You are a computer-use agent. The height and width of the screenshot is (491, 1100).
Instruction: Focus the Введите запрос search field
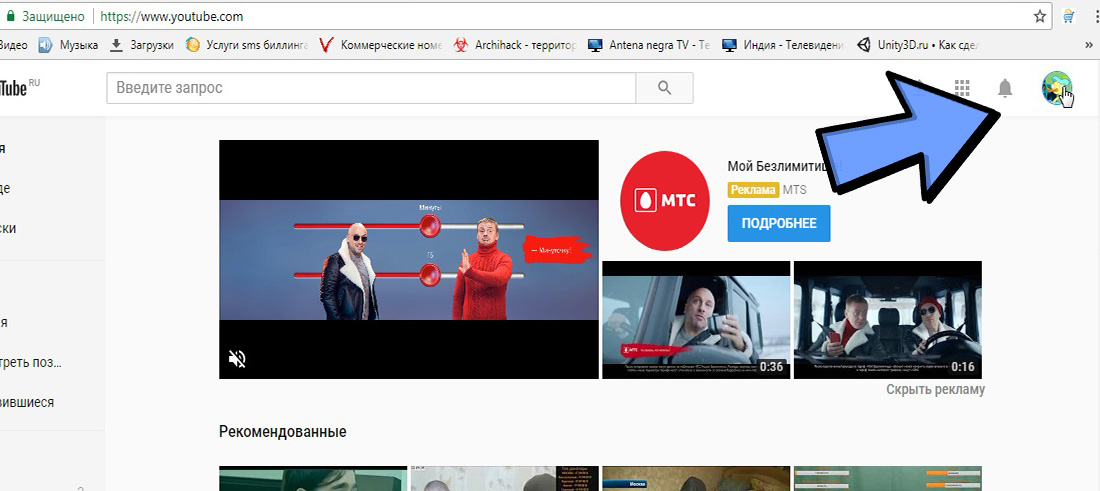[371, 88]
